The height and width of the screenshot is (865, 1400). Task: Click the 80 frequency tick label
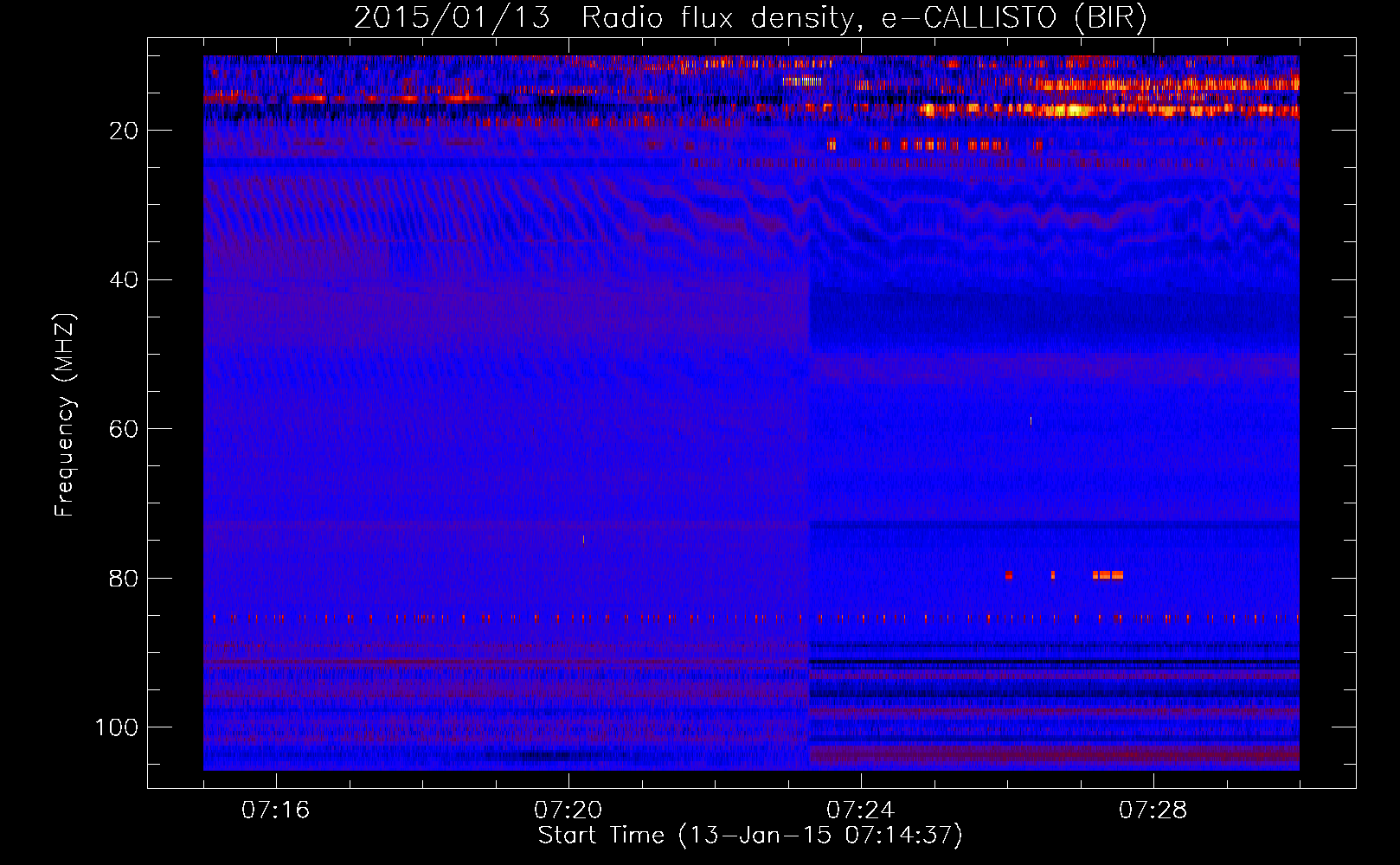coord(124,579)
